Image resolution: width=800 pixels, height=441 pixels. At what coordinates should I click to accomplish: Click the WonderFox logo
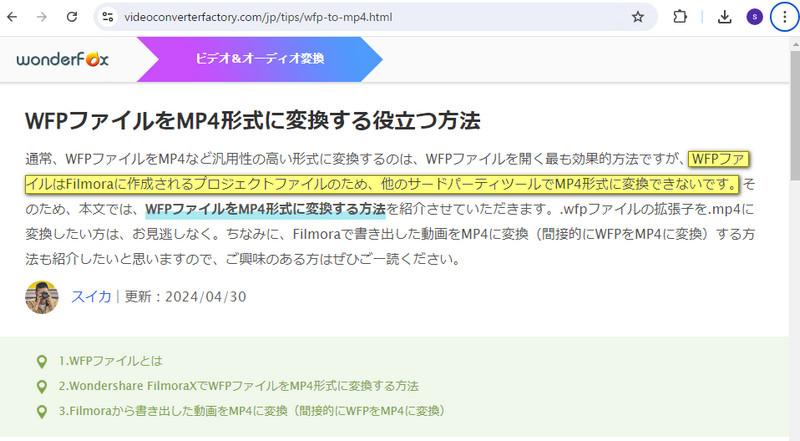tap(62, 59)
